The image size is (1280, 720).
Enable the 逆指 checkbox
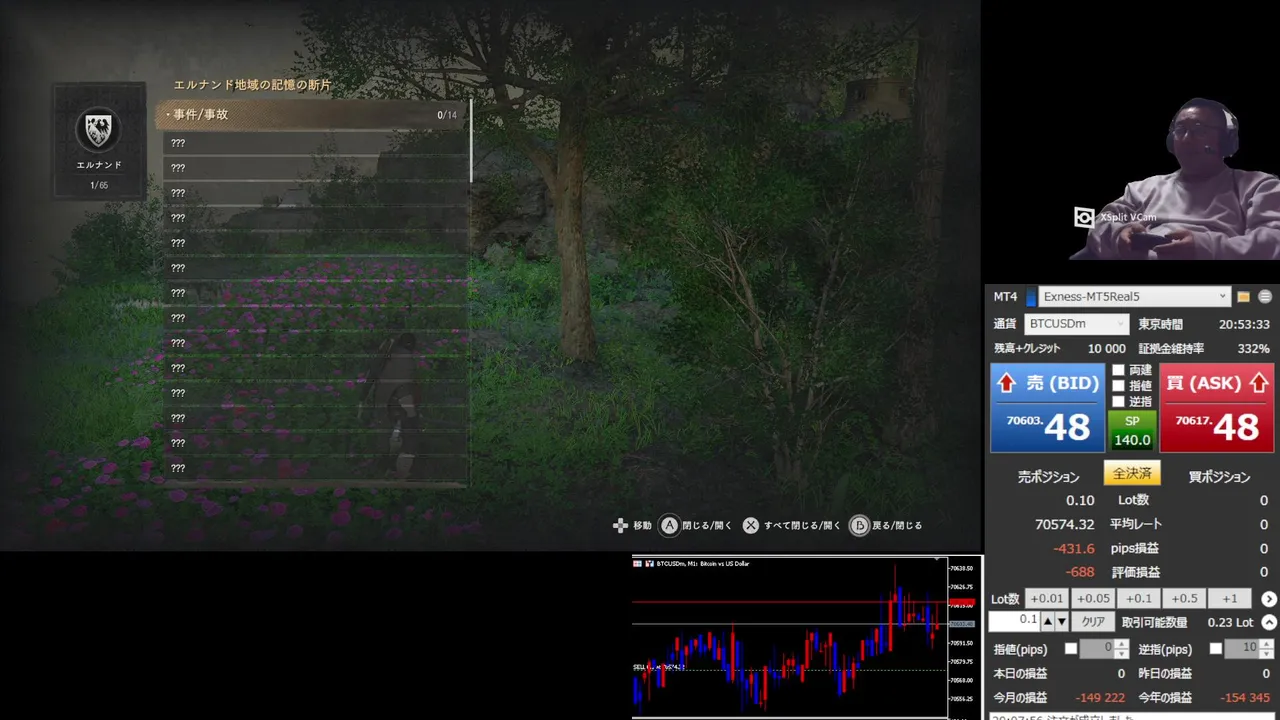pyautogui.click(x=1119, y=401)
